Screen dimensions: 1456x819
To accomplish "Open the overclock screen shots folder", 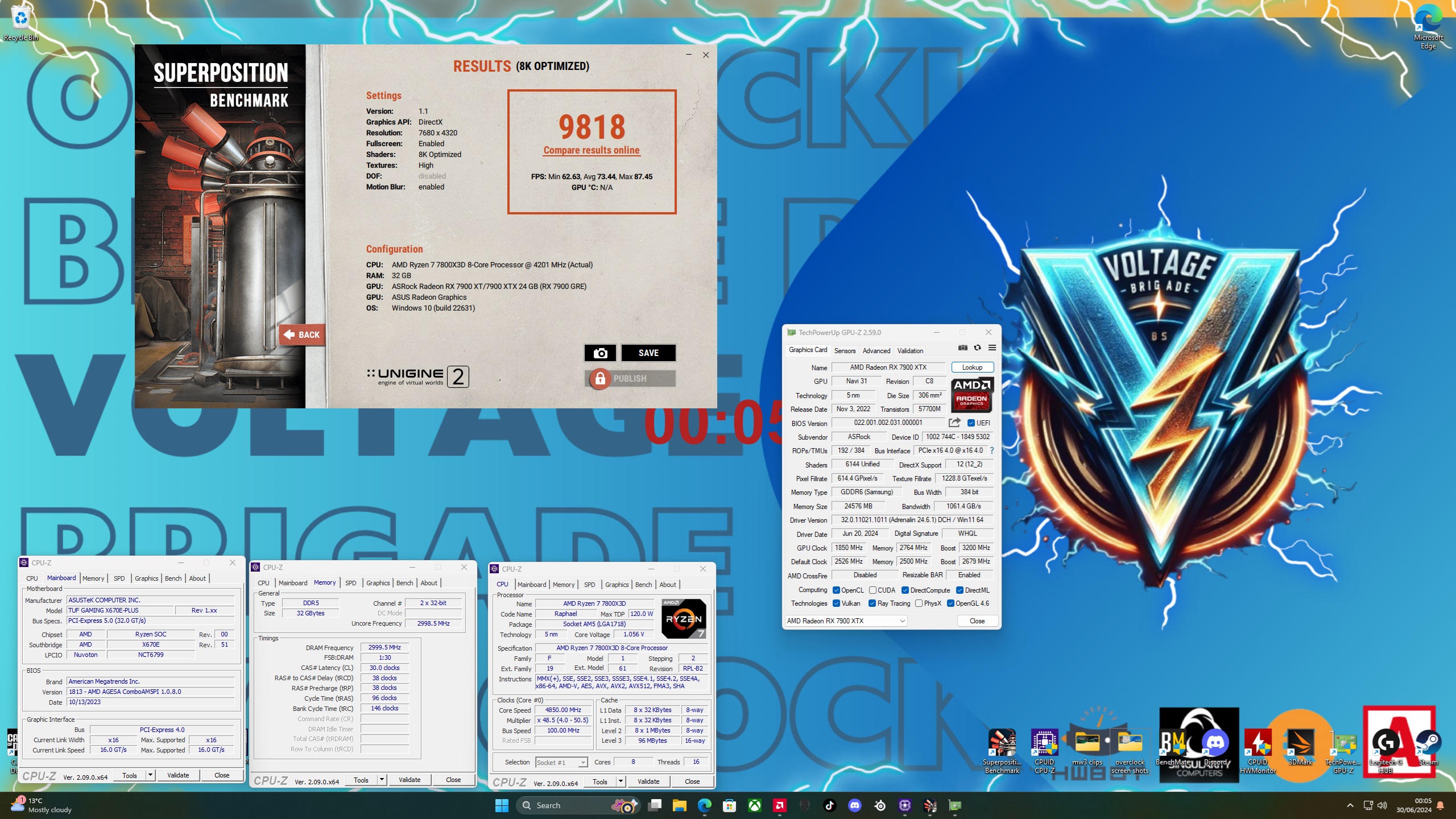I will tap(1130, 751).
